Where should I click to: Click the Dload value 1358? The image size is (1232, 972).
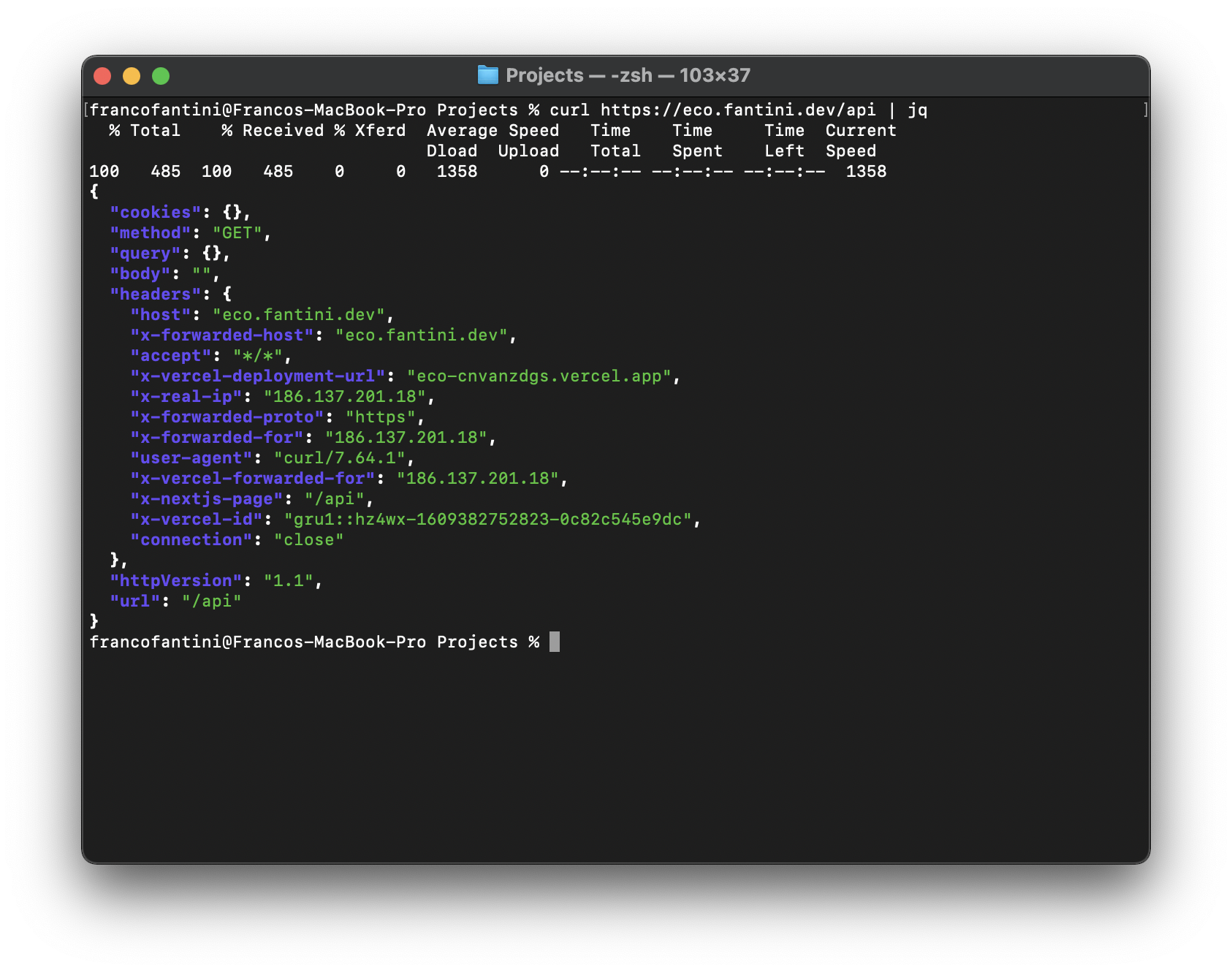tap(457, 171)
